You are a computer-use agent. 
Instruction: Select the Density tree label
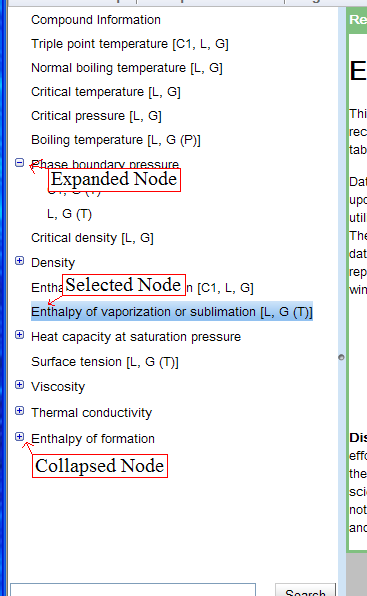(x=53, y=263)
